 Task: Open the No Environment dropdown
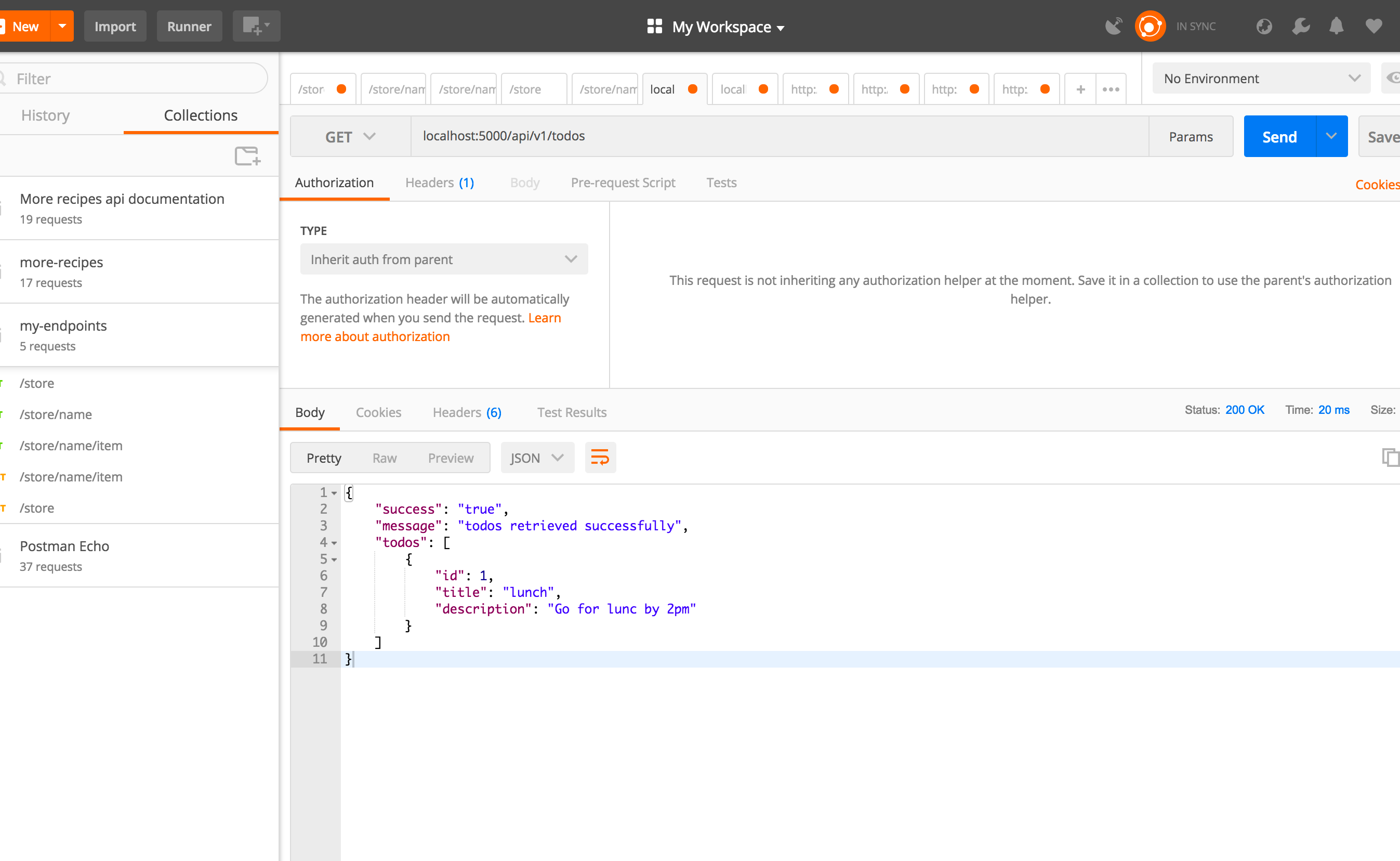pyautogui.click(x=1261, y=79)
